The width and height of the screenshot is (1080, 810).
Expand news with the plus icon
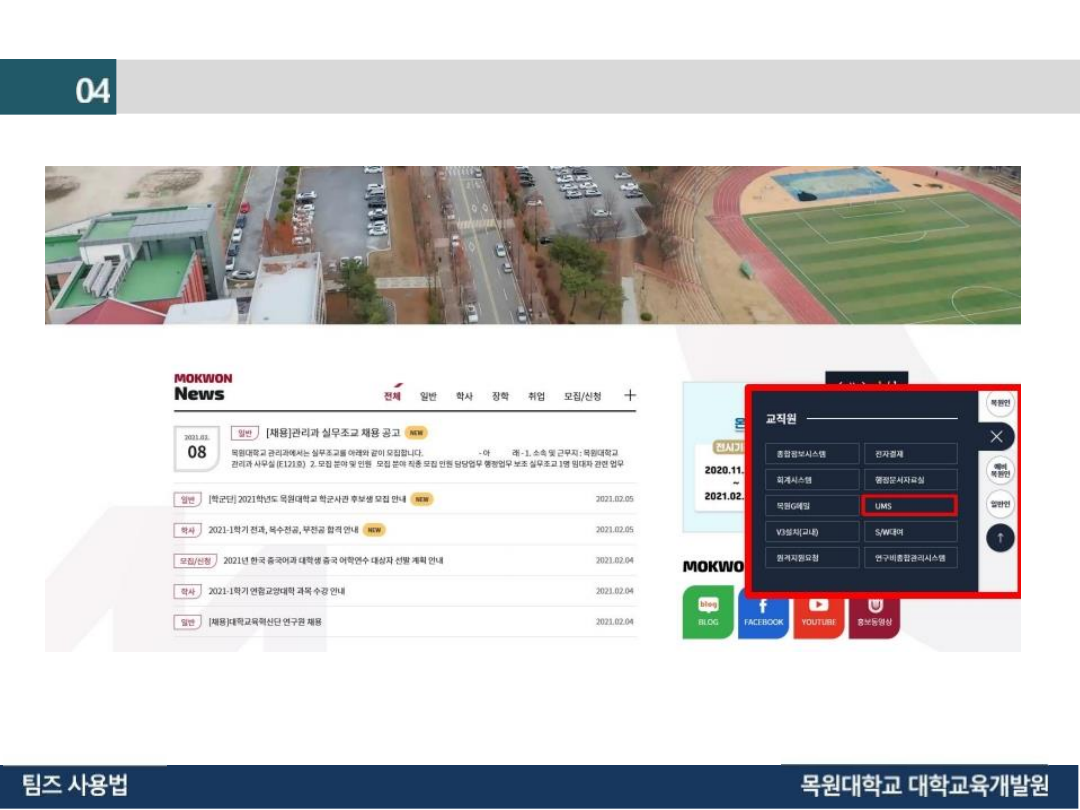click(630, 395)
